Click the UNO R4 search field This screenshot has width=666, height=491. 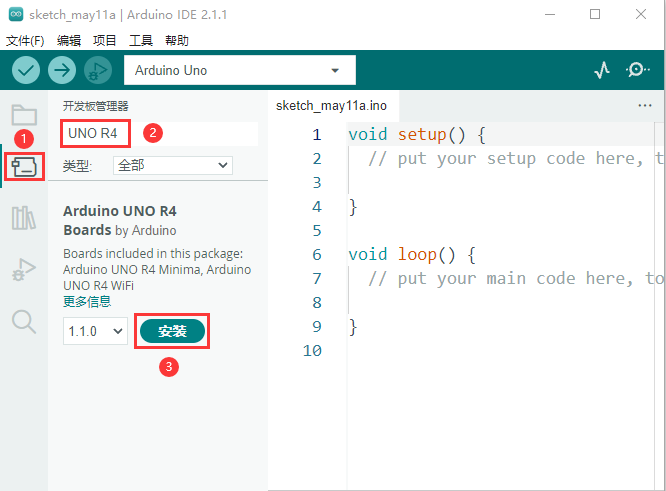click(x=159, y=133)
